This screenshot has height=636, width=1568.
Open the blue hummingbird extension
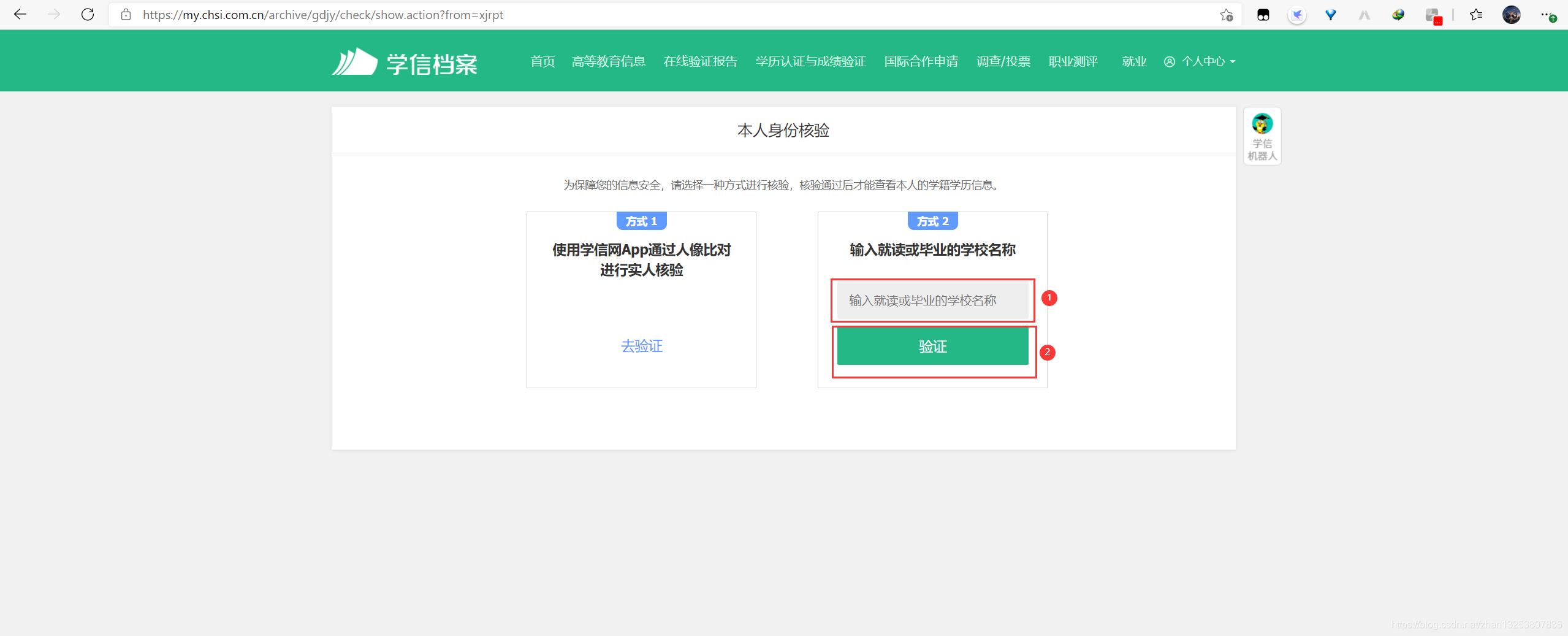pos(1298,14)
